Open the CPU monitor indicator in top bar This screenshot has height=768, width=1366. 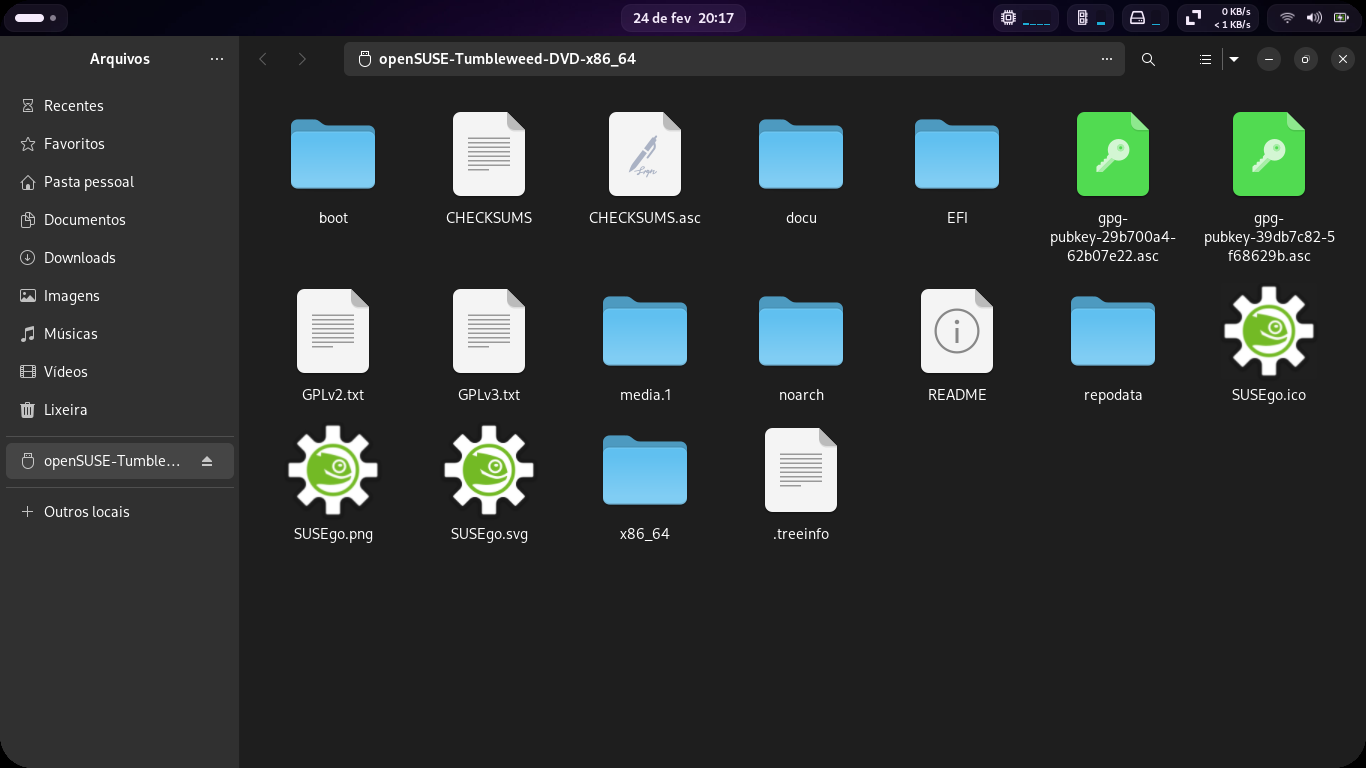point(1025,18)
